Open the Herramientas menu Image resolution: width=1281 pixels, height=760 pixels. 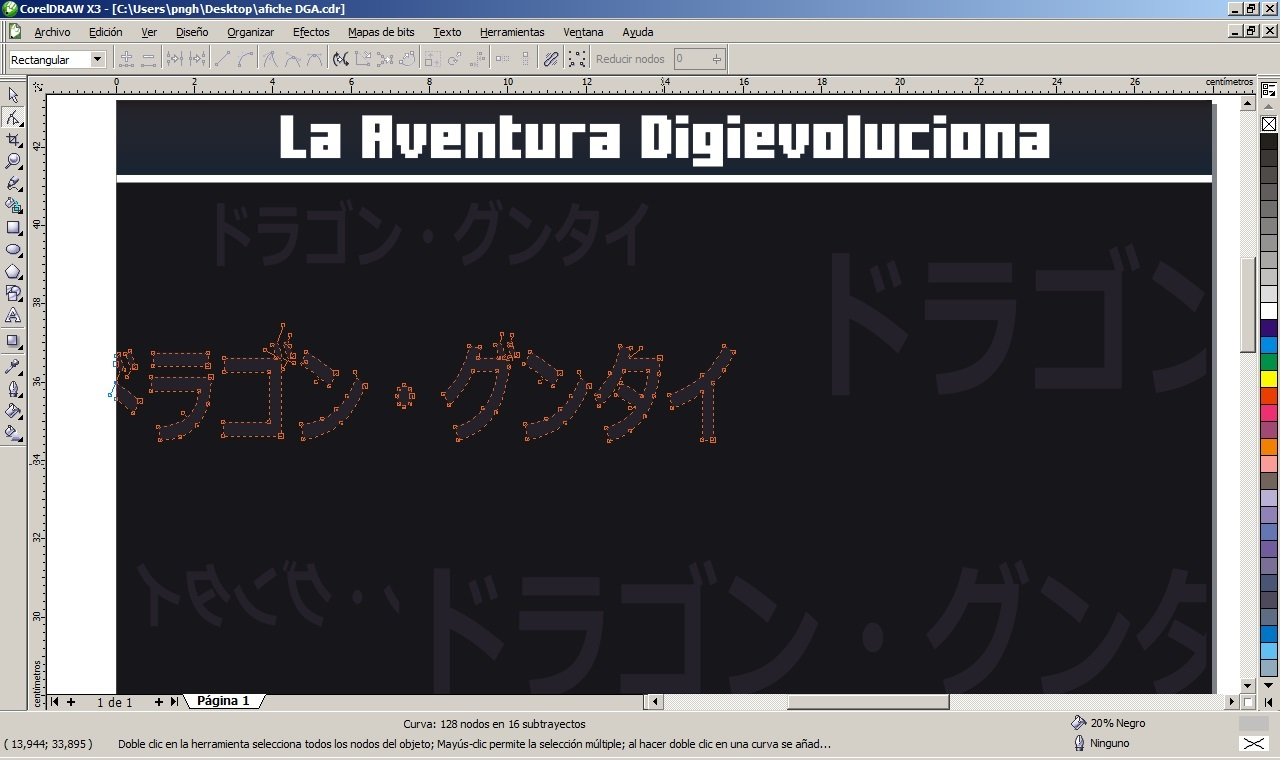pyautogui.click(x=512, y=32)
